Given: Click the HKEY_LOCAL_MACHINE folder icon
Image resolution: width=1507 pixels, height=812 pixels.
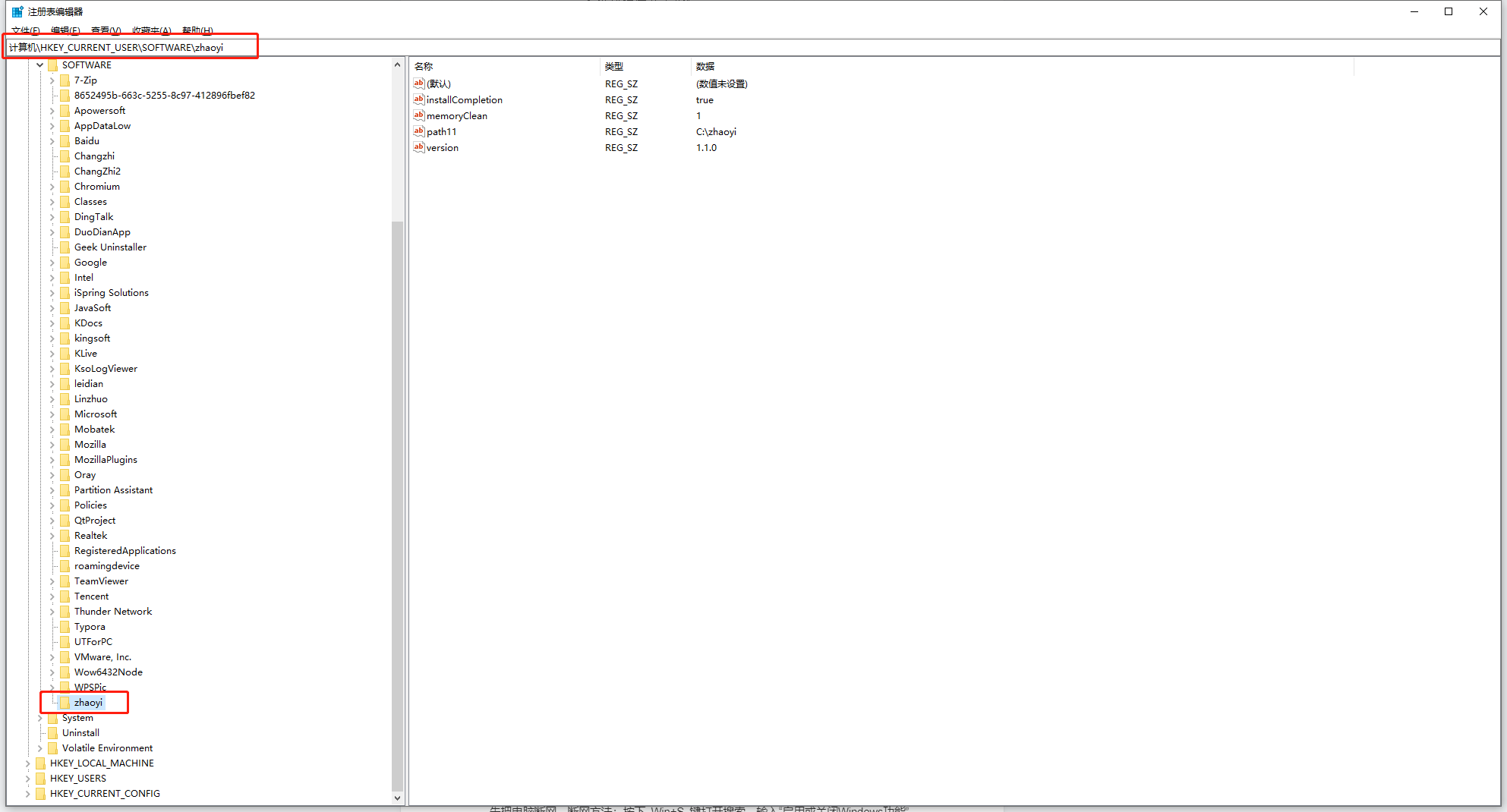Looking at the screenshot, I should [x=41, y=763].
